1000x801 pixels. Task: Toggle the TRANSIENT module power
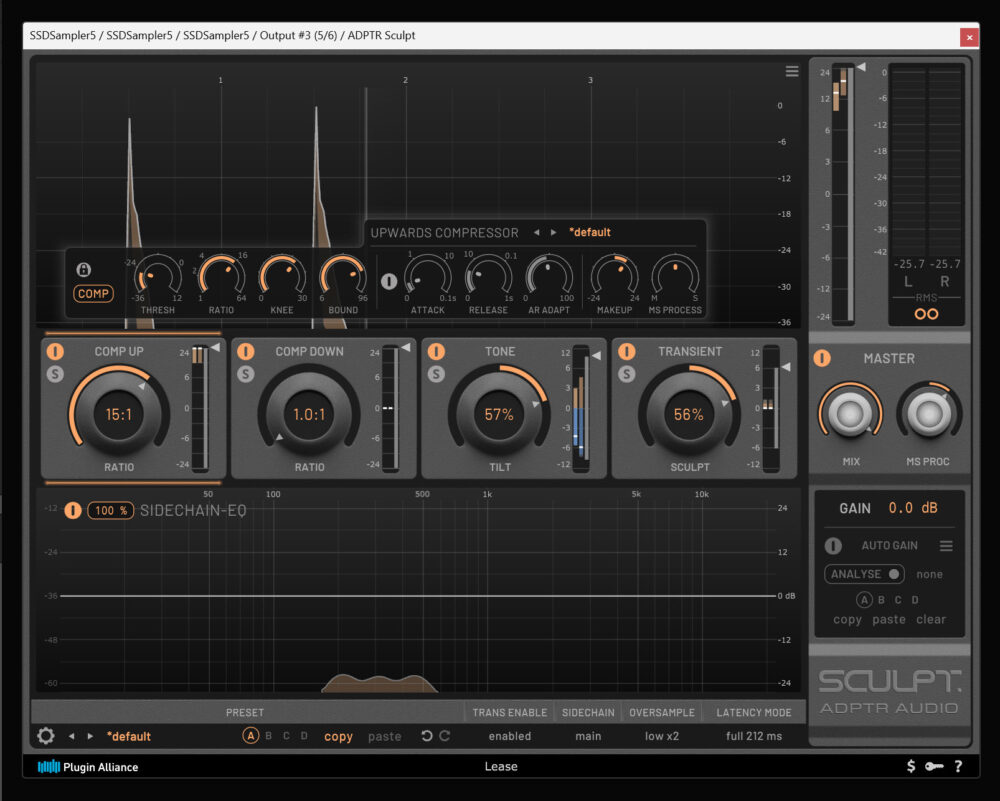[x=627, y=351]
